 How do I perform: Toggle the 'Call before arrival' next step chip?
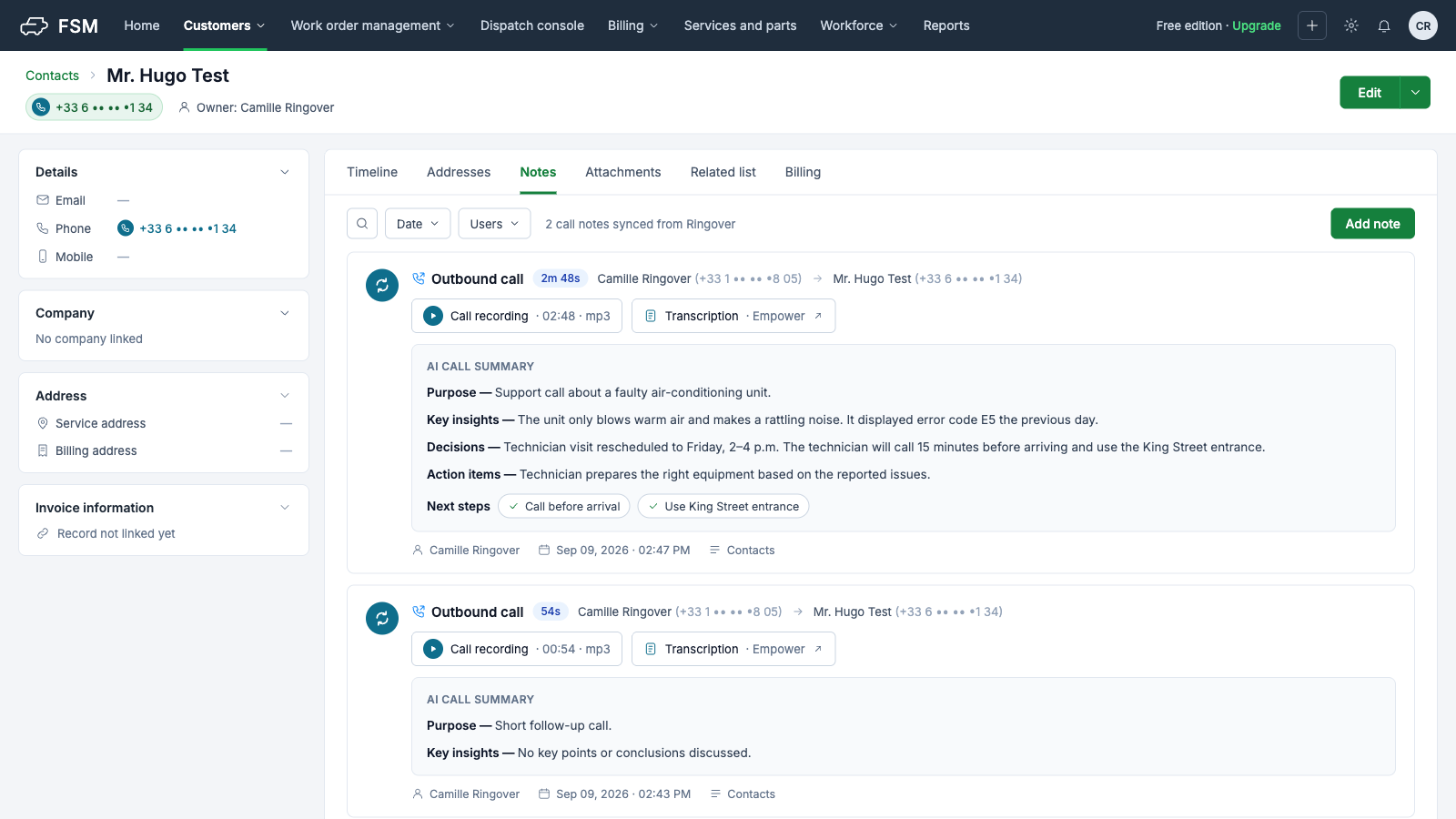pyautogui.click(x=564, y=506)
